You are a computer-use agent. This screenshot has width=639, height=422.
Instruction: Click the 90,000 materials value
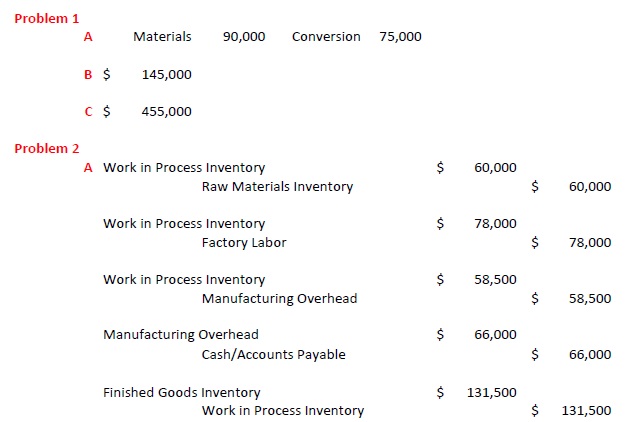tap(244, 37)
